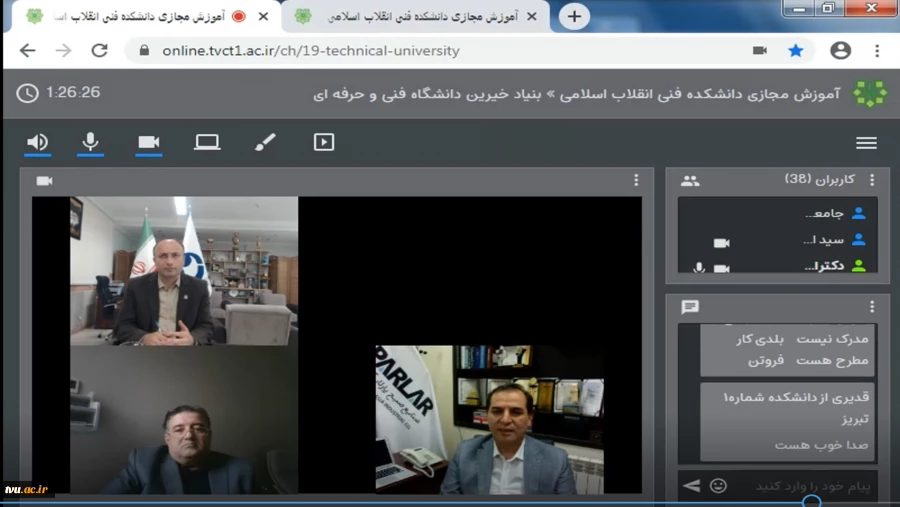The image size is (900, 507).
Task: Bookmark this page with the star icon
Action: pos(796,50)
